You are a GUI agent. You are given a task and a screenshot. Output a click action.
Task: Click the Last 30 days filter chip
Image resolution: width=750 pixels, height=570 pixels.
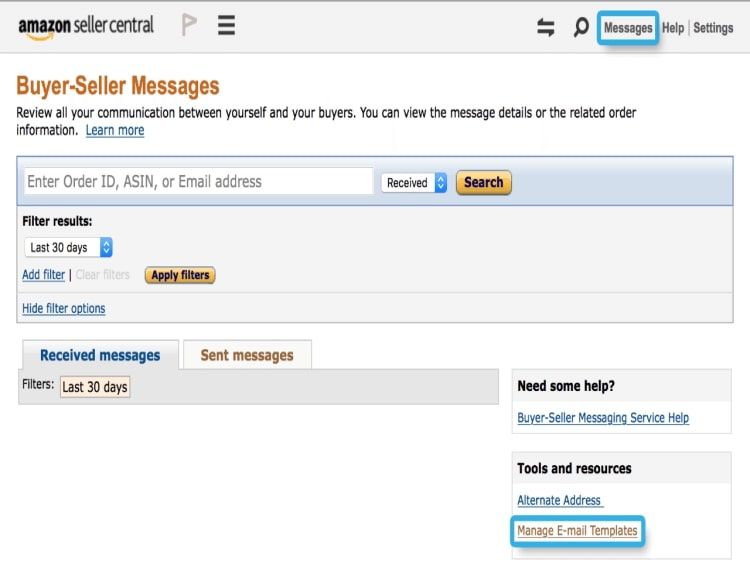point(95,387)
